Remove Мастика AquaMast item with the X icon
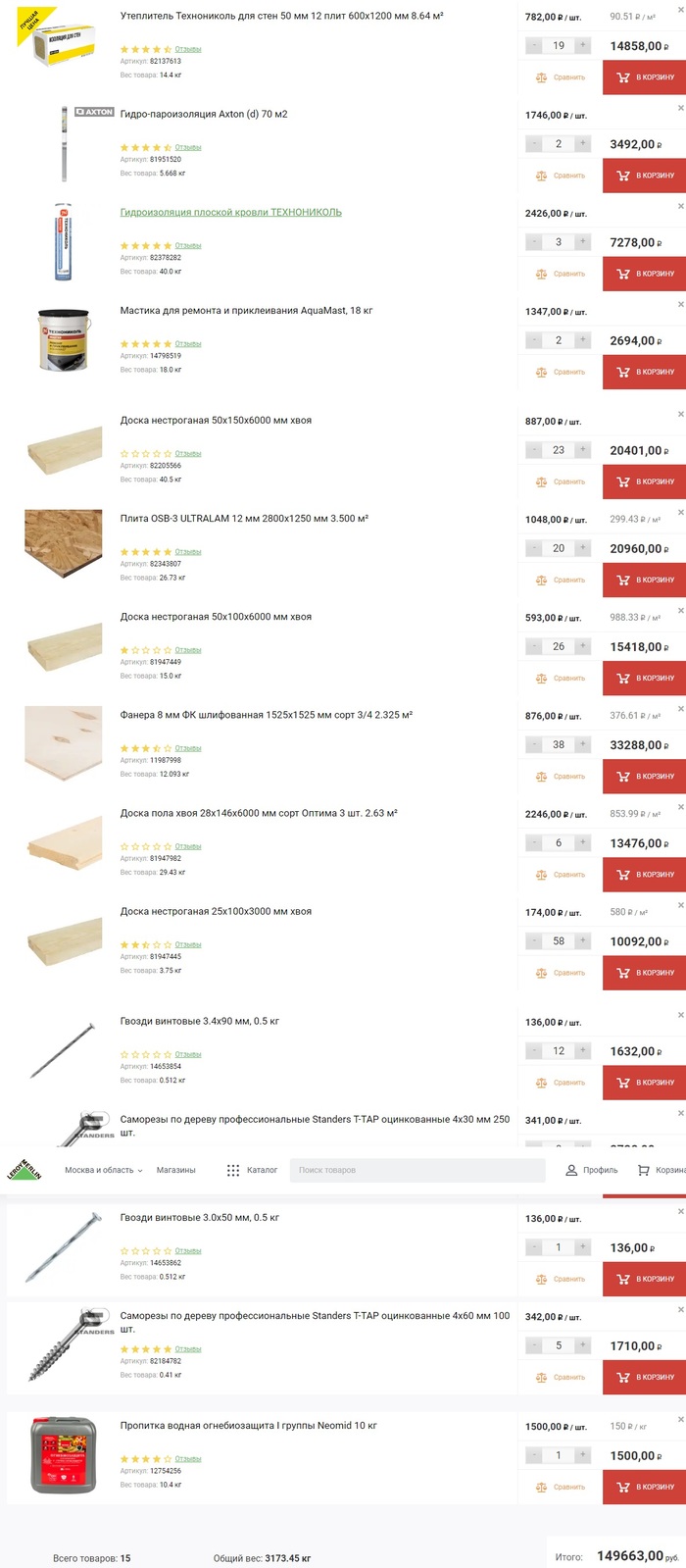The image size is (686, 1568). coord(681,304)
